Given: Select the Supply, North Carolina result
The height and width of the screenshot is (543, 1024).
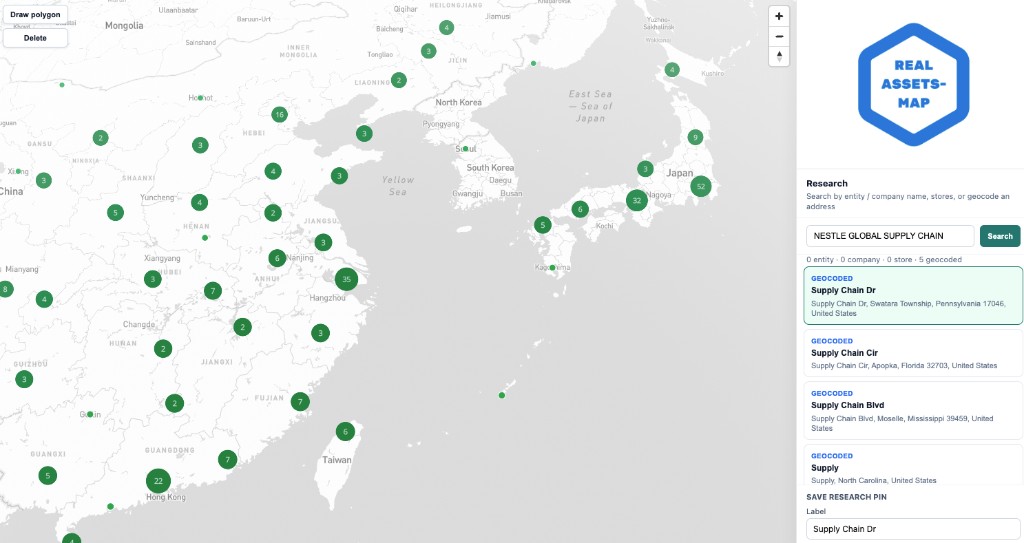Looking at the screenshot, I should click(x=913, y=465).
